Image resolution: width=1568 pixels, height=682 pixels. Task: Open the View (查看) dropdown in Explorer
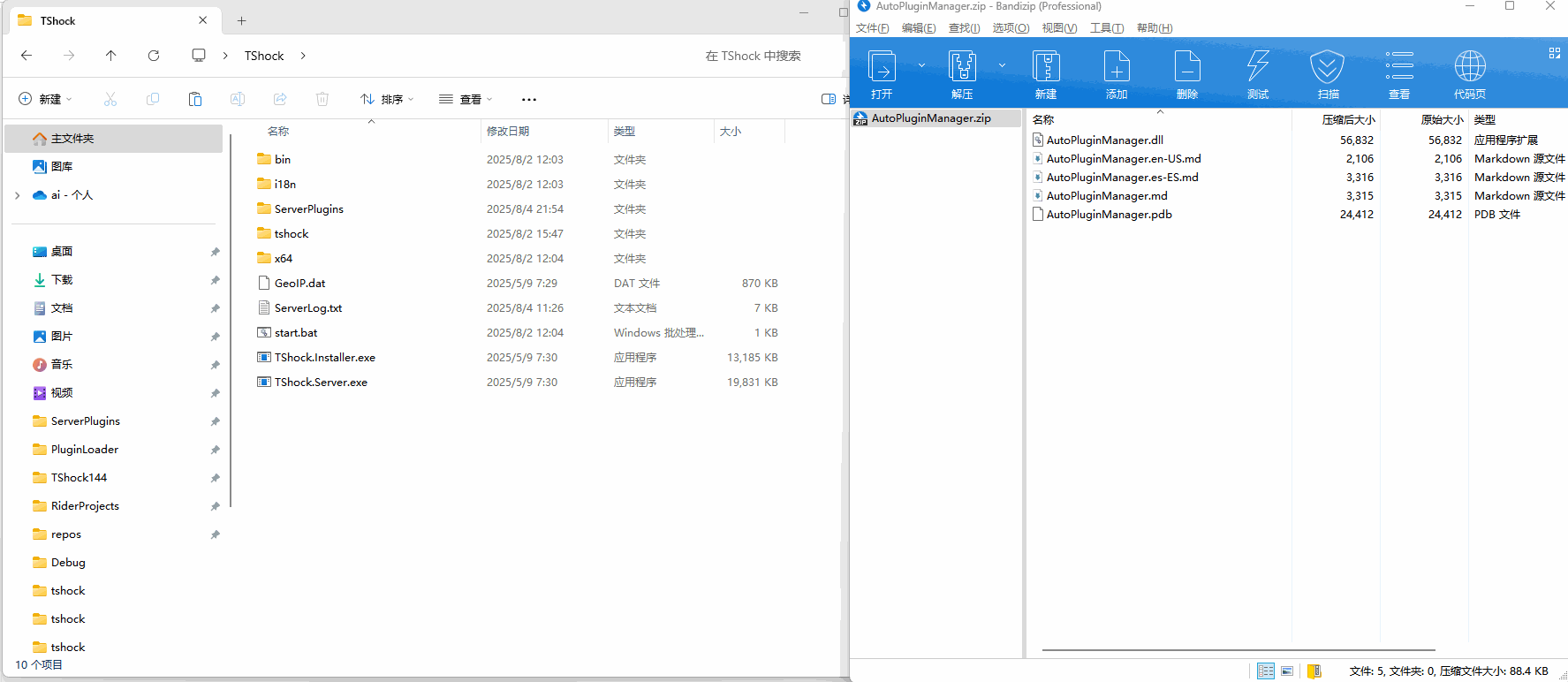pyautogui.click(x=466, y=99)
